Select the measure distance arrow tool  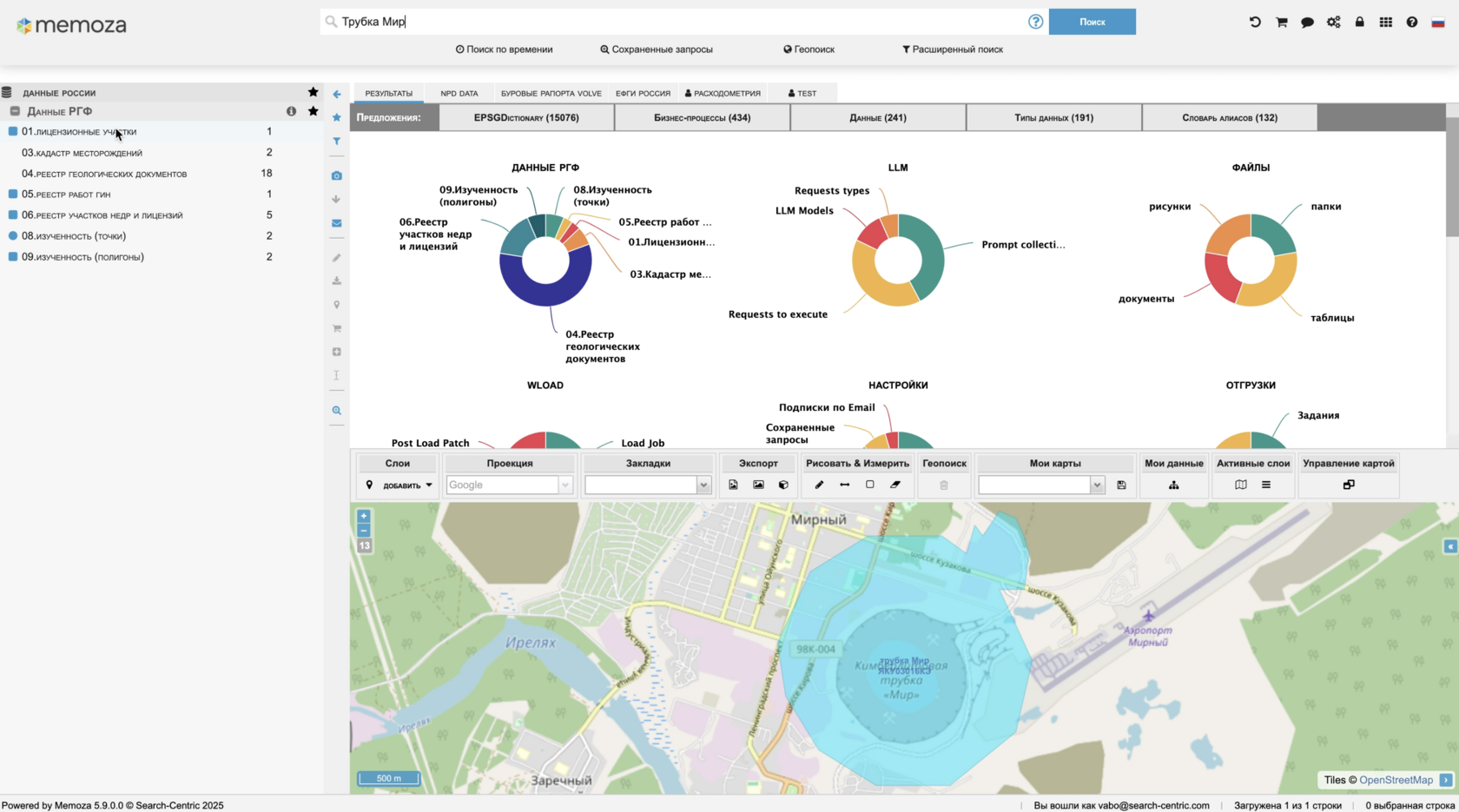844,485
